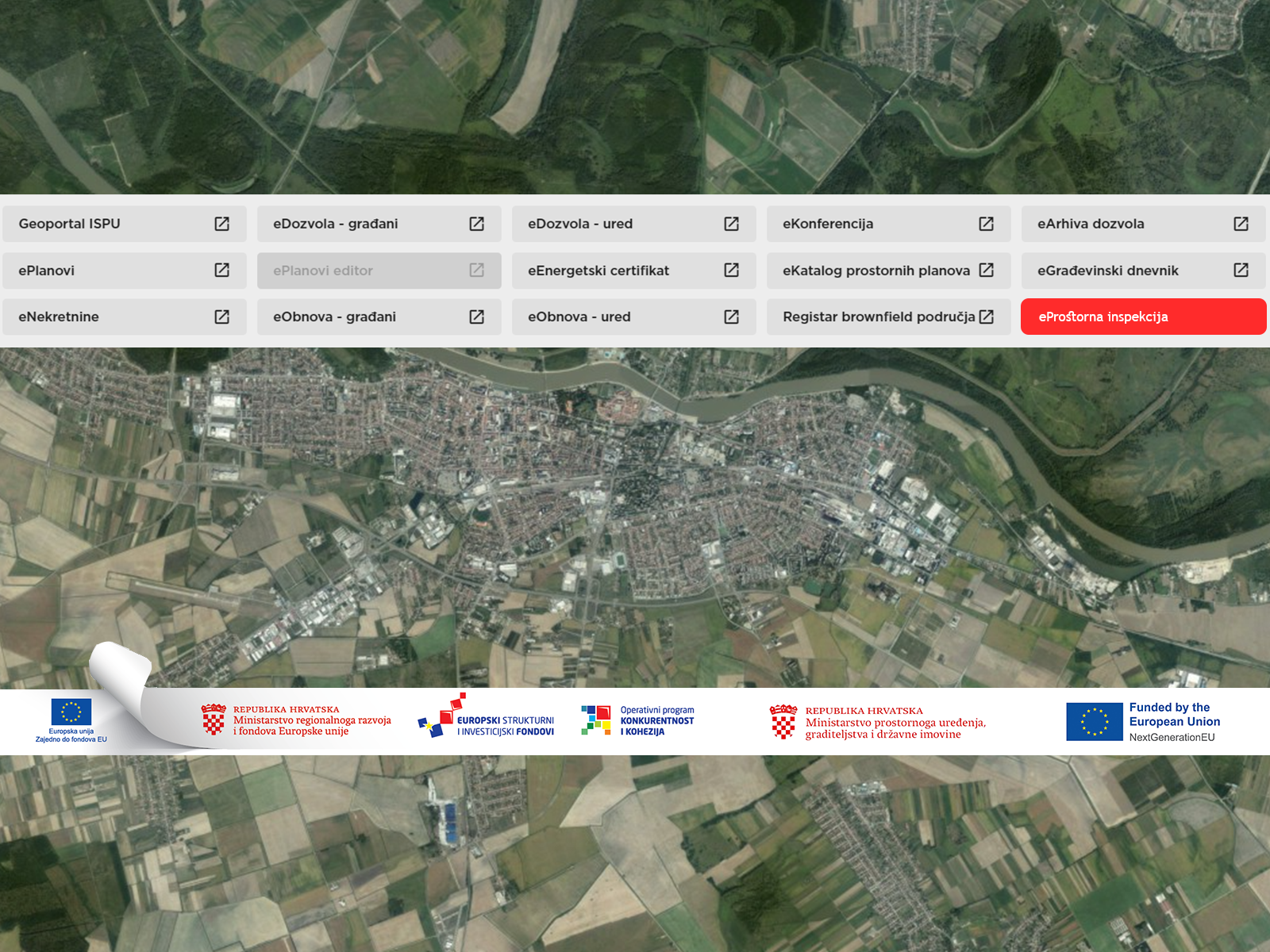Screen dimensions: 1270x952
Task: Click external-link icon beside eEnergetski certifikat
Action: [x=731, y=271]
